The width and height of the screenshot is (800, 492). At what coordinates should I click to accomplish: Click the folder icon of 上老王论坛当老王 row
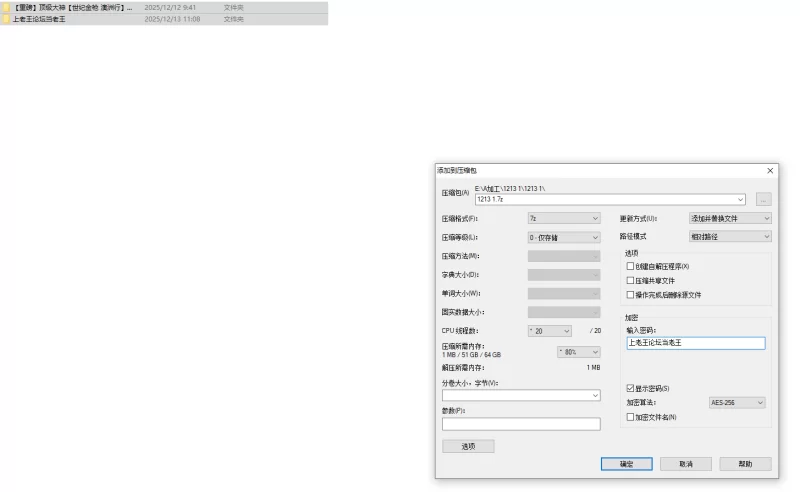coord(6,19)
